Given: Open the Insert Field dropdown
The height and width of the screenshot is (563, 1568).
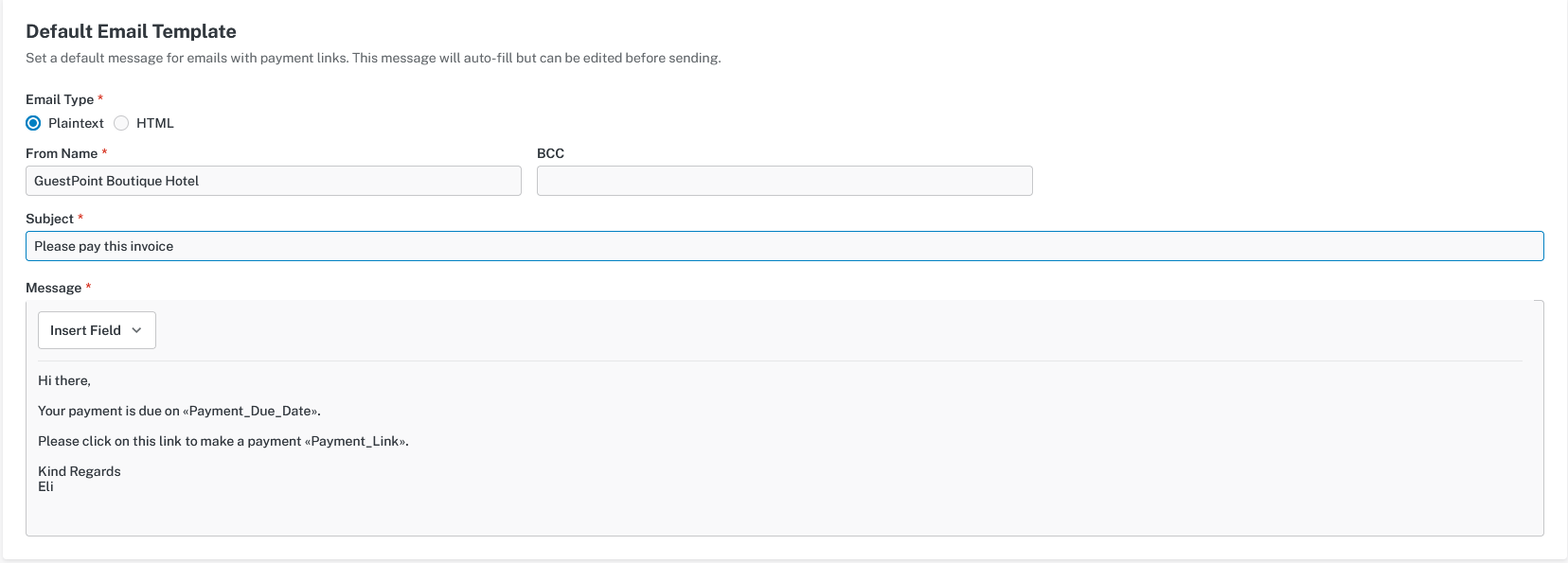Looking at the screenshot, I should coord(97,330).
